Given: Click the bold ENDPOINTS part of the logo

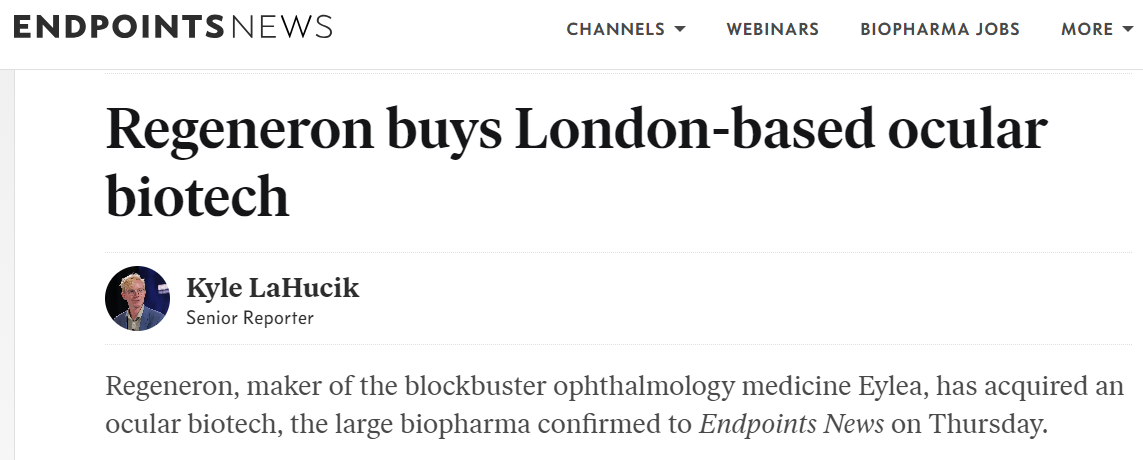Looking at the screenshot, I should [x=119, y=28].
